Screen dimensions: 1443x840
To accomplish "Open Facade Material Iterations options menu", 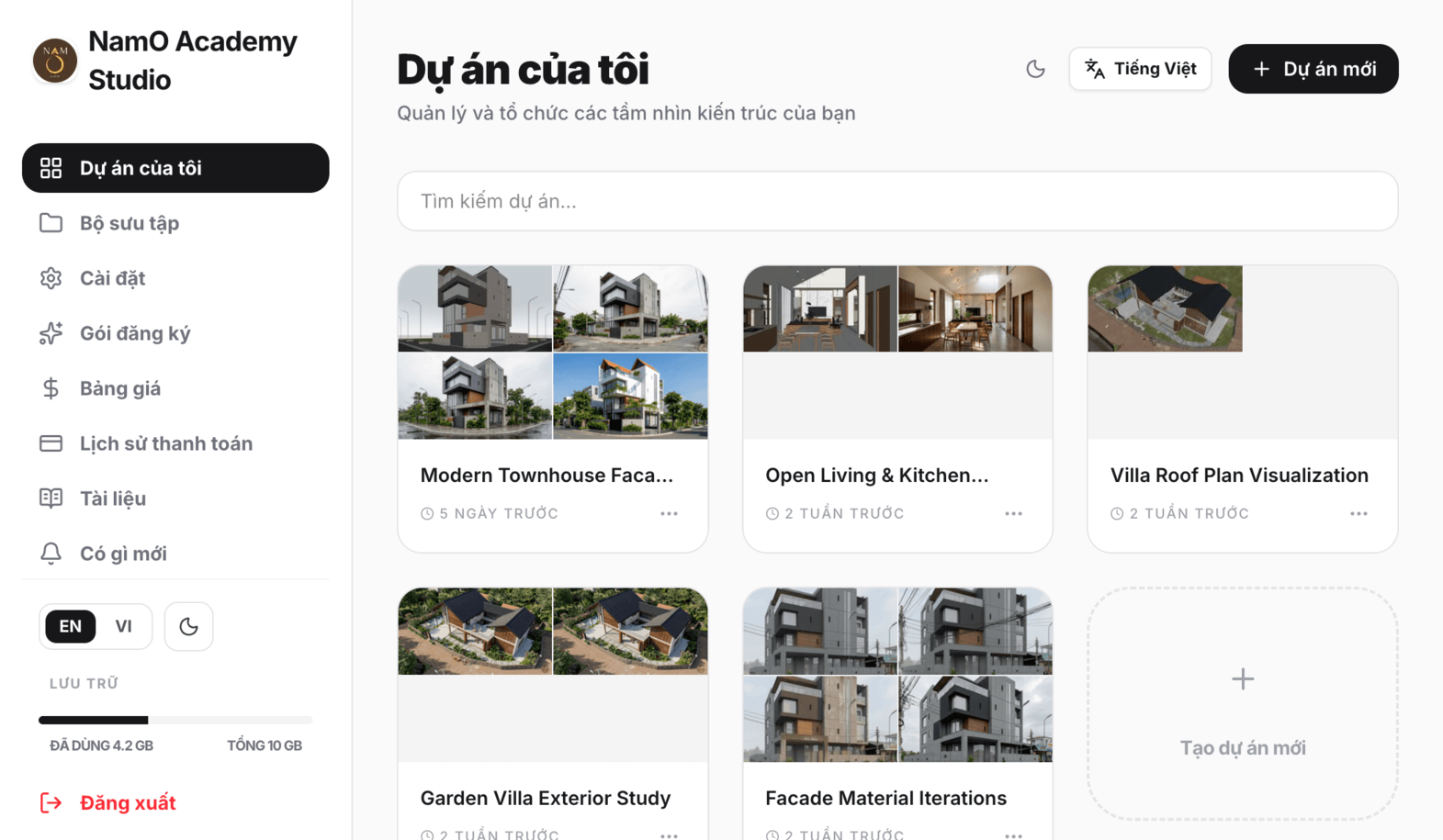I will tap(1013, 835).
